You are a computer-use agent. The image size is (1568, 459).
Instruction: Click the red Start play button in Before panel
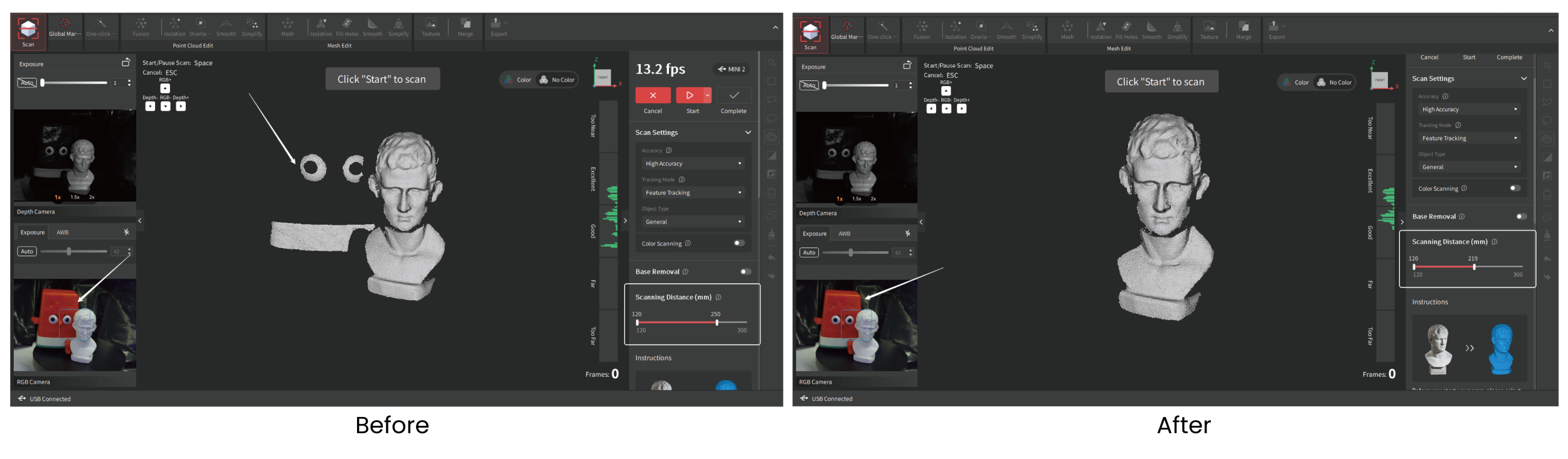[x=689, y=95]
